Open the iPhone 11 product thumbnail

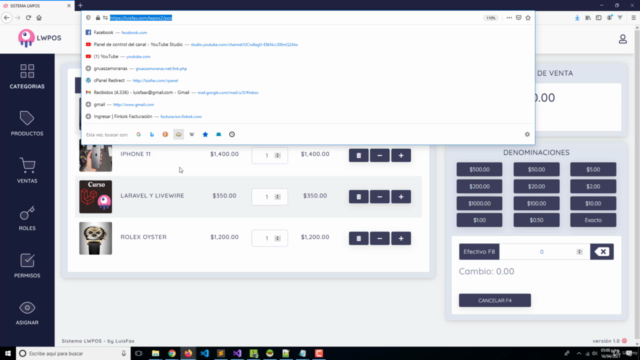96,156
